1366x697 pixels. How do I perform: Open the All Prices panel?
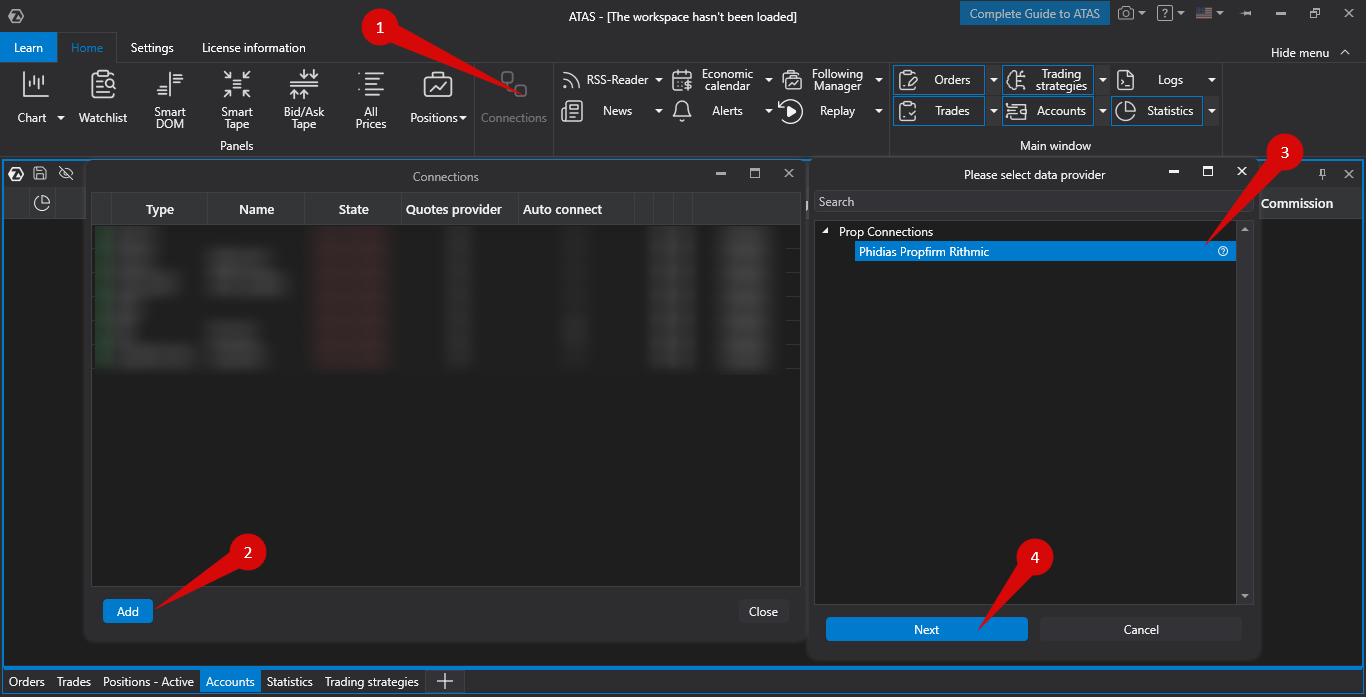[371, 99]
